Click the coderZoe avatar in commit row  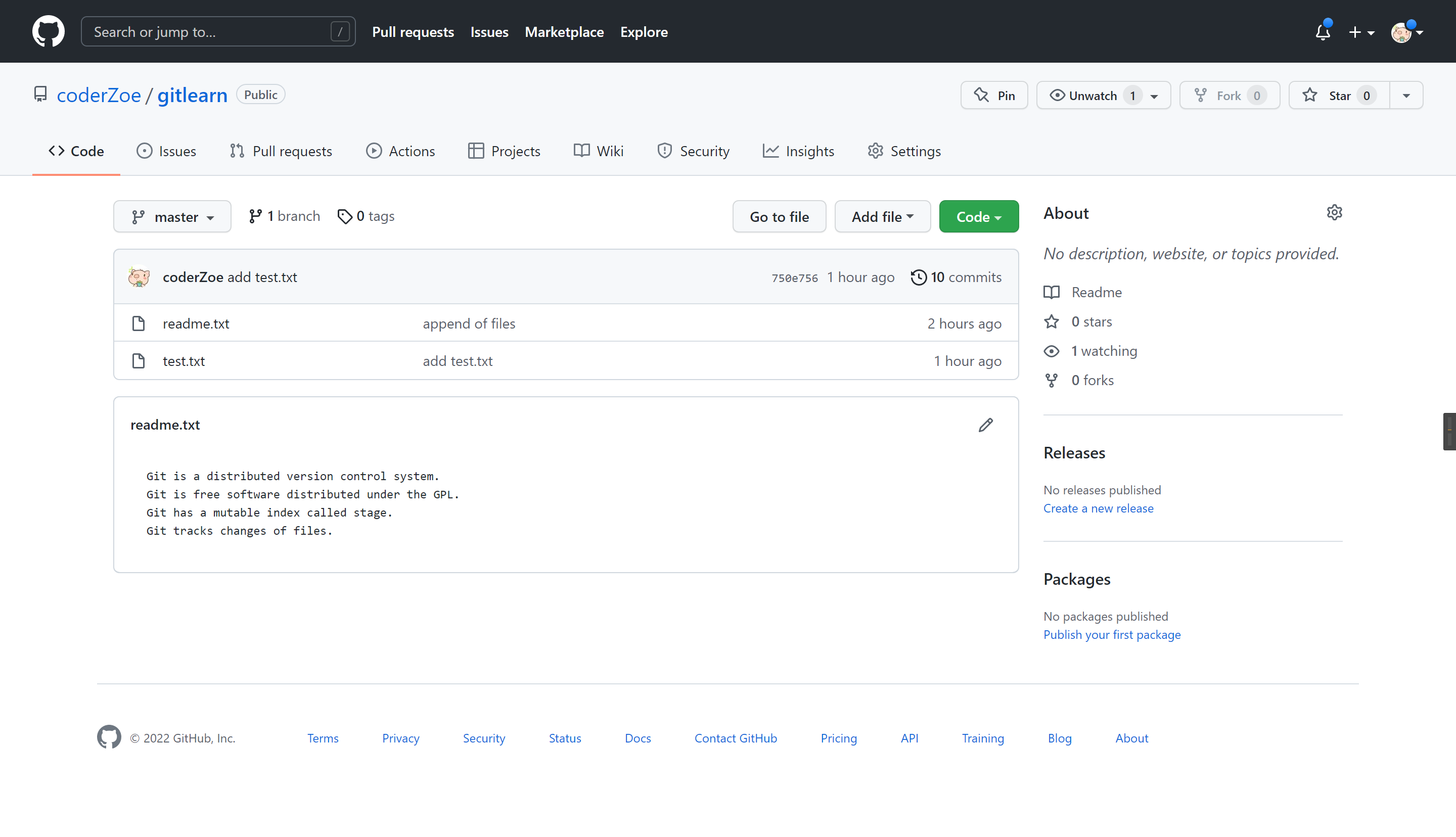pos(139,277)
